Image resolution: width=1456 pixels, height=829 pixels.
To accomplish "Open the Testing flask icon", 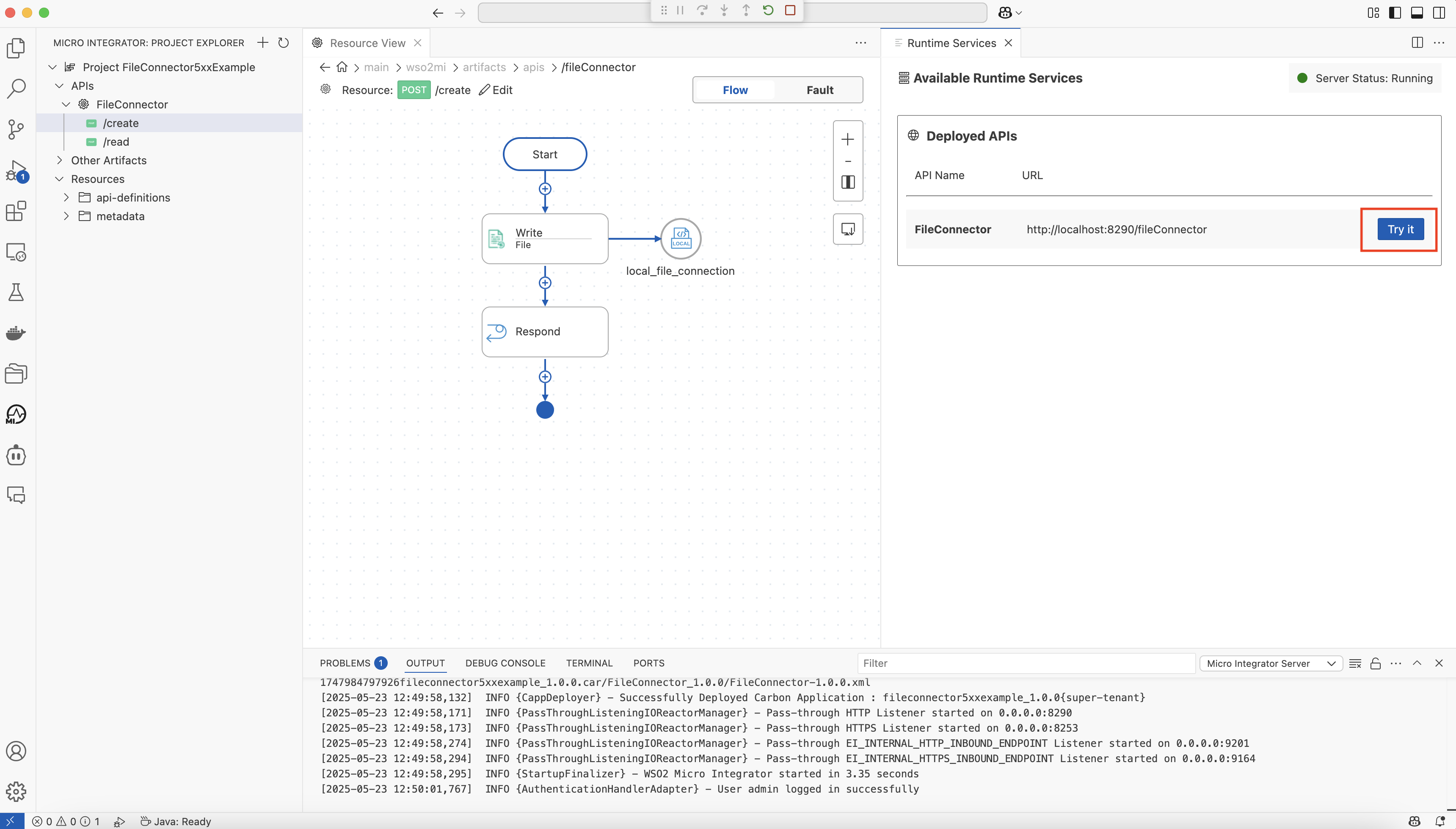I will click(x=16, y=293).
